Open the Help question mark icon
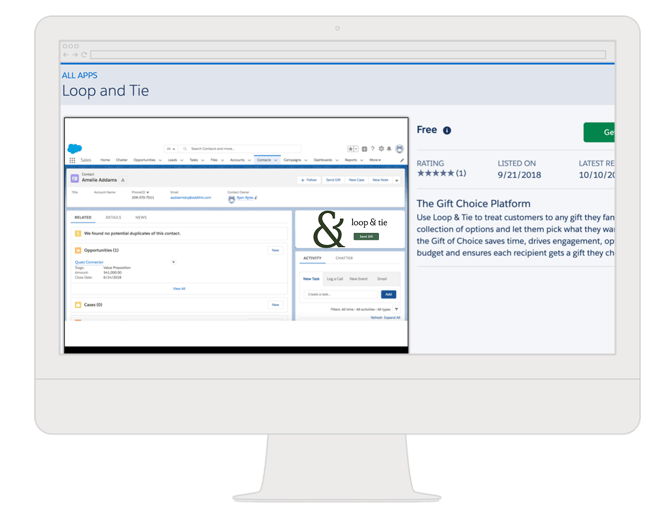 pyautogui.click(x=373, y=149)
